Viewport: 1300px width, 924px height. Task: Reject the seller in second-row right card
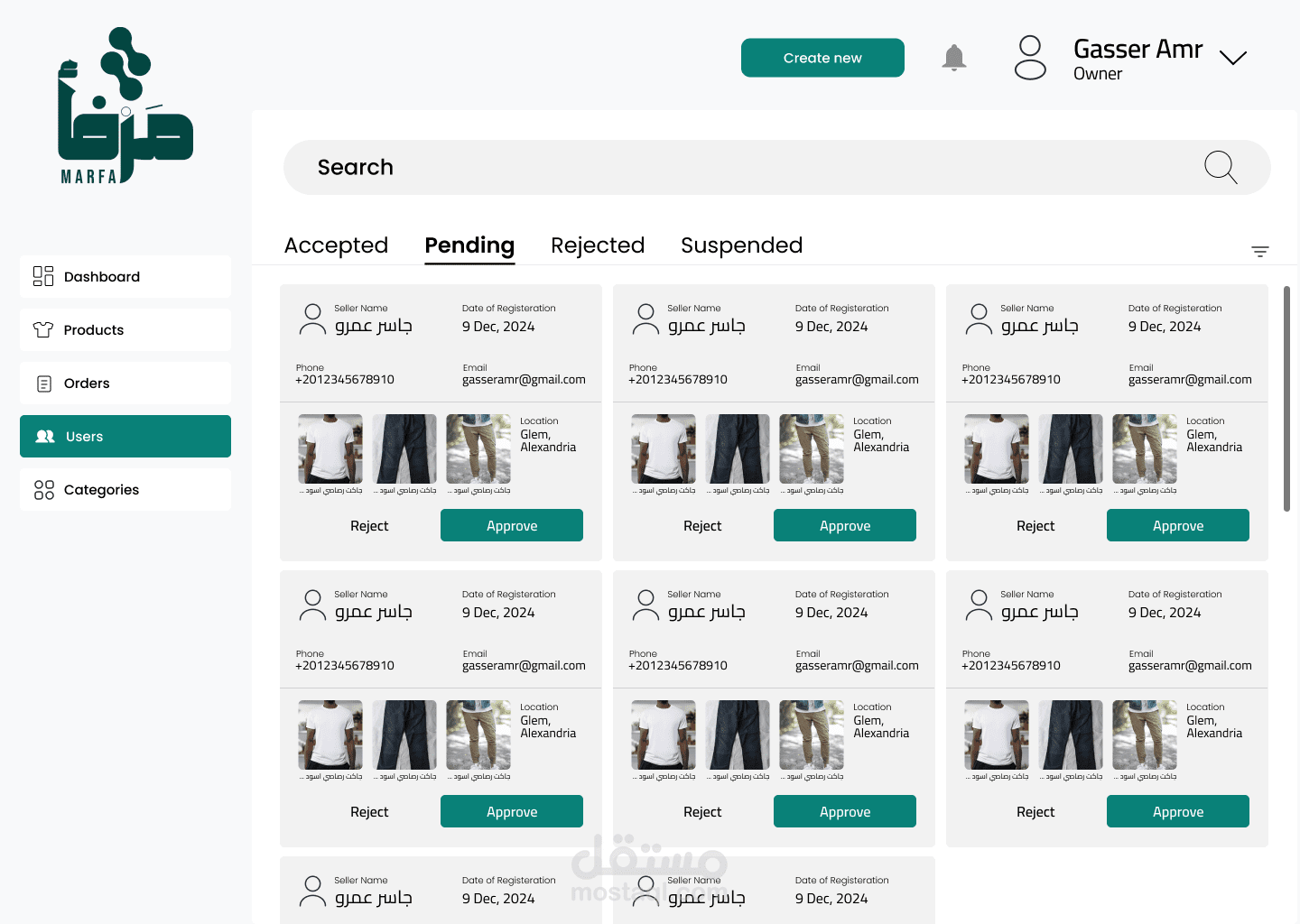(1035, 812)
